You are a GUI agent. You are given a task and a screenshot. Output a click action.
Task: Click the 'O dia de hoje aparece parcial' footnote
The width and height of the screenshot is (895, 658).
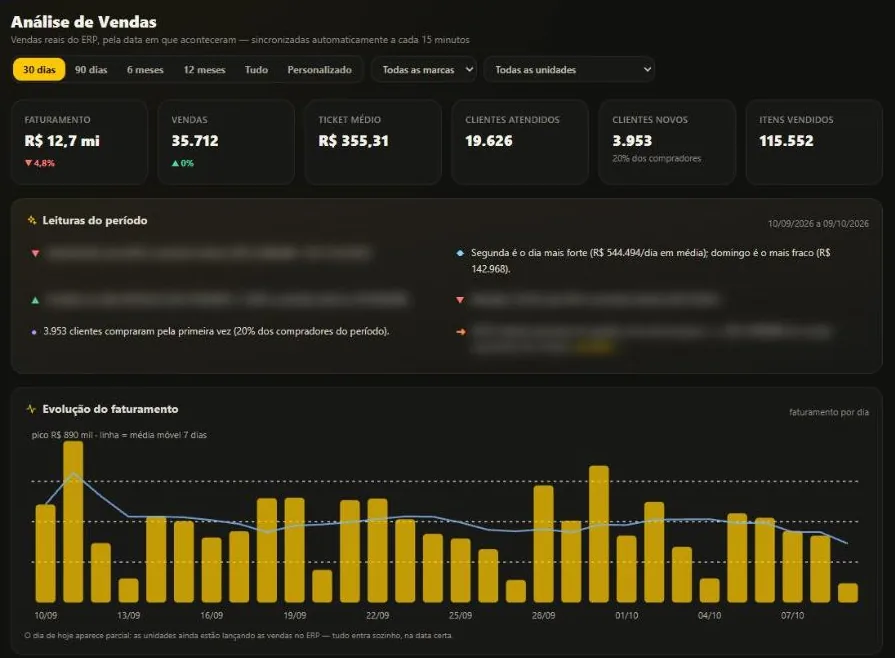[238, 635]
